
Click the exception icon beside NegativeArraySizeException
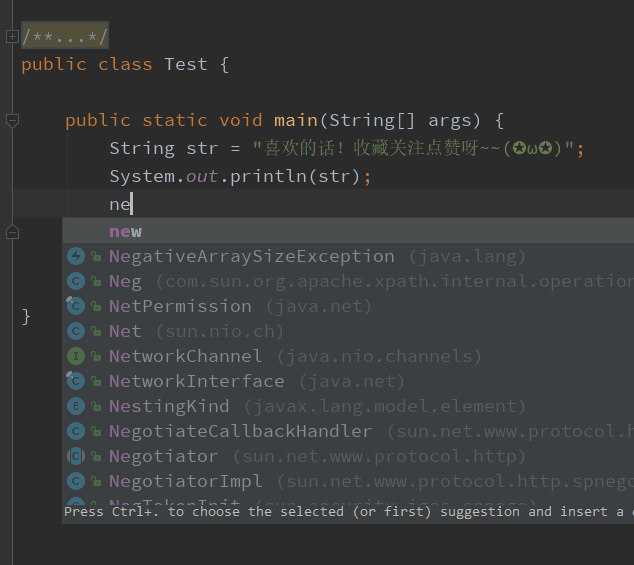[x=76, y=257]
